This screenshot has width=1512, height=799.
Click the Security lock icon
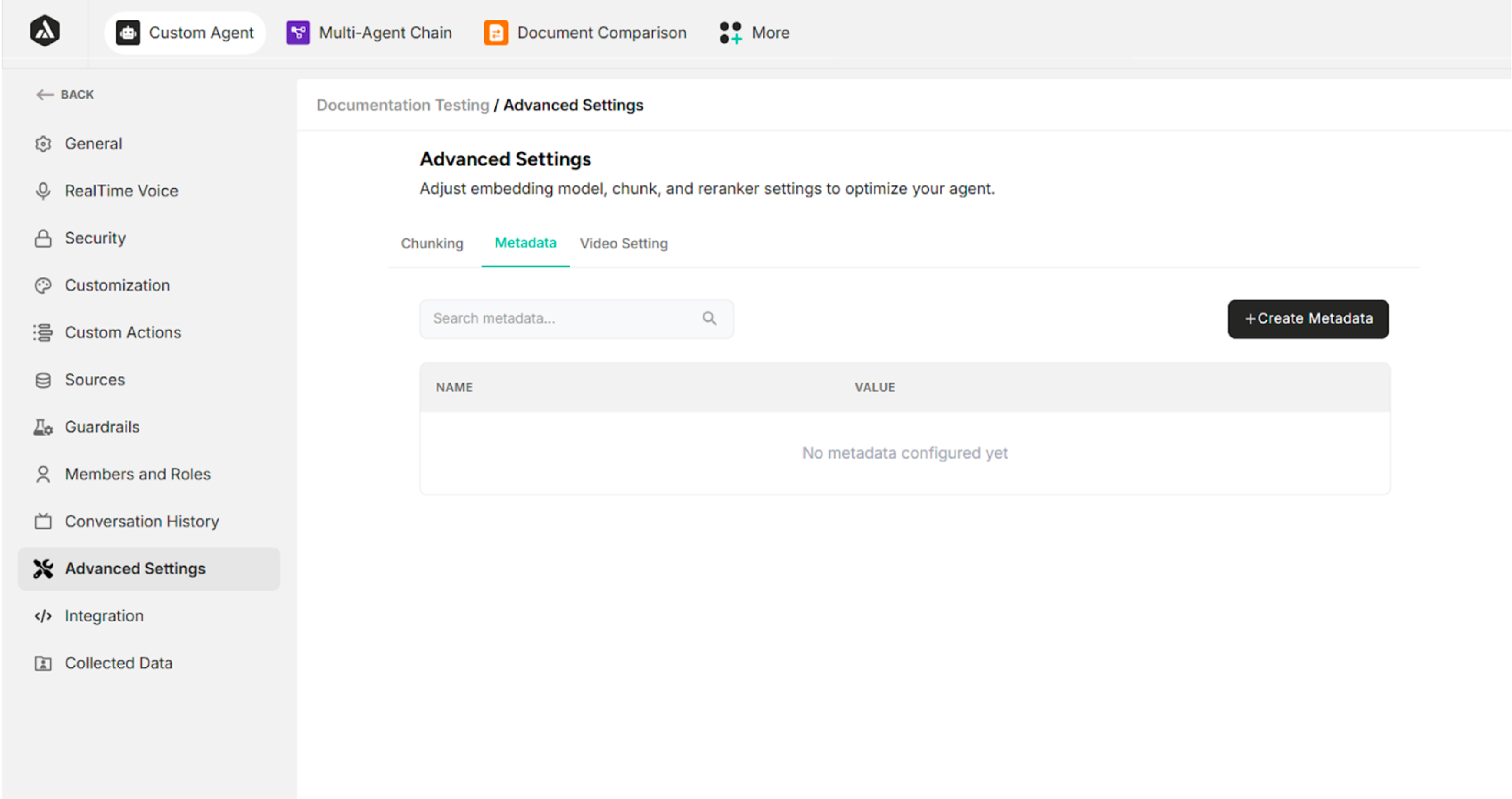point(43,238)
